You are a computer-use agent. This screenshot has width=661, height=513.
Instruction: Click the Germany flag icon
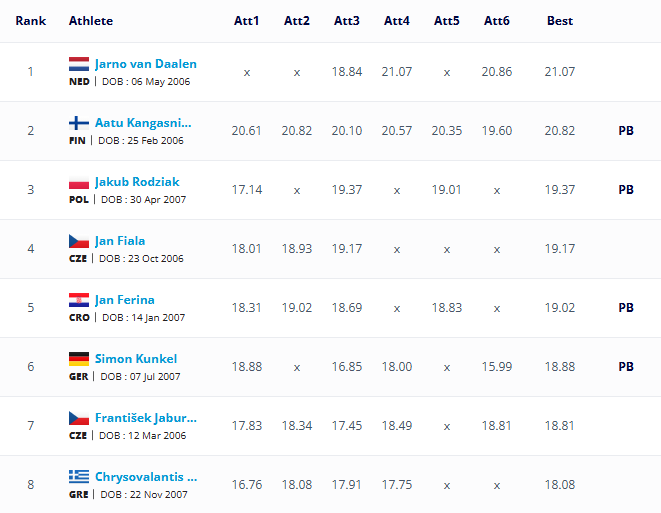(79, 359)
